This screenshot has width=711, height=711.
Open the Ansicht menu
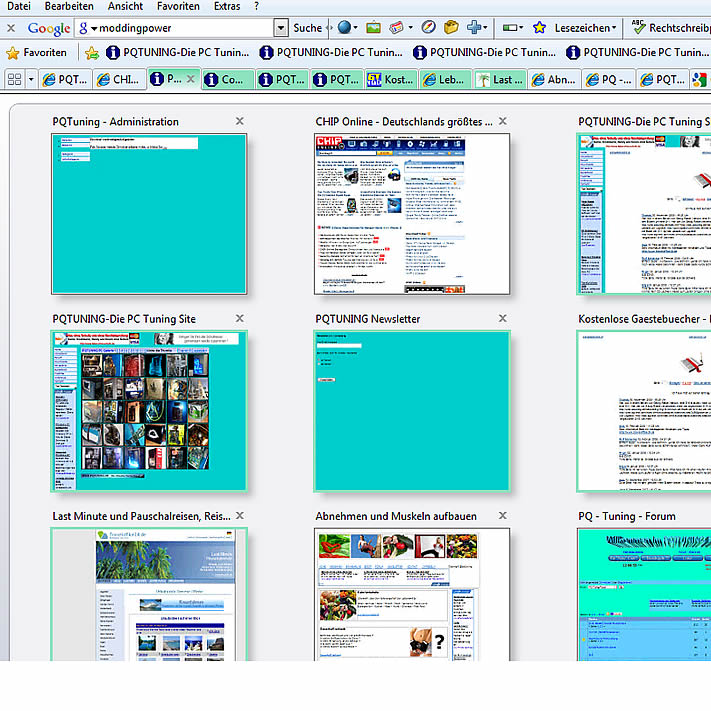125,6
